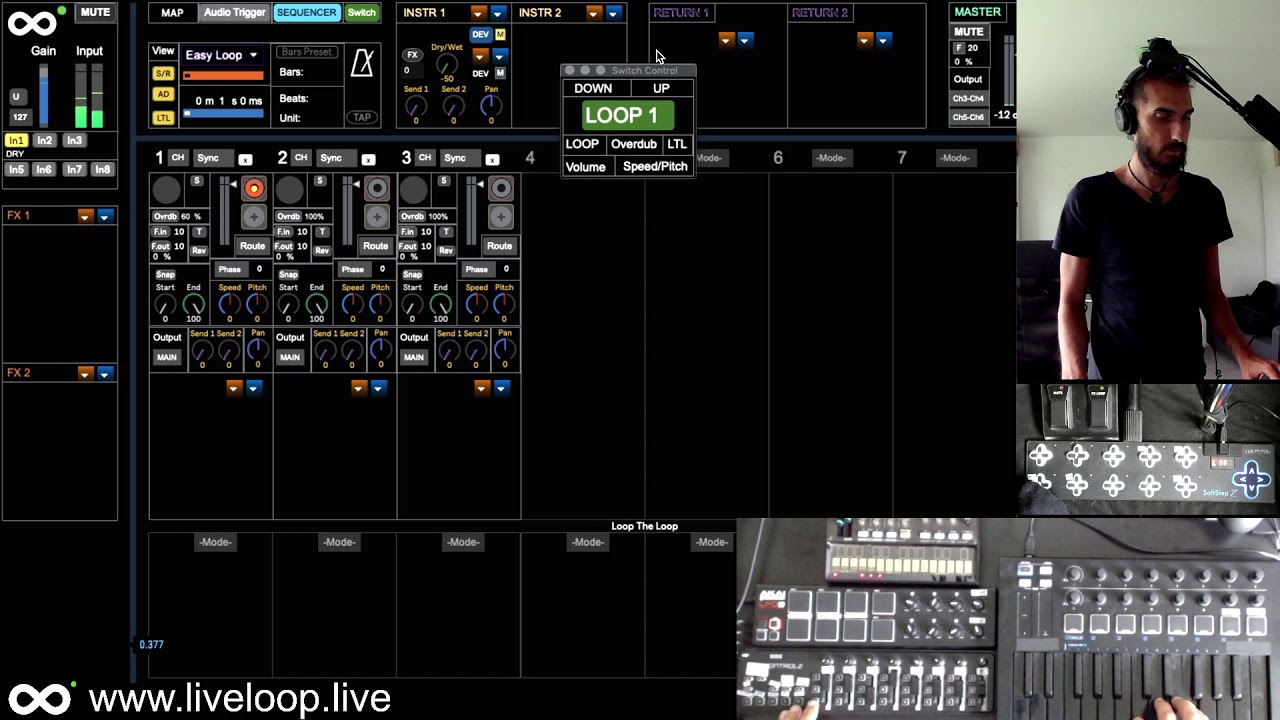This screenshot has width=1280, height=720.
Task: Select input In1
Action: 16,141
